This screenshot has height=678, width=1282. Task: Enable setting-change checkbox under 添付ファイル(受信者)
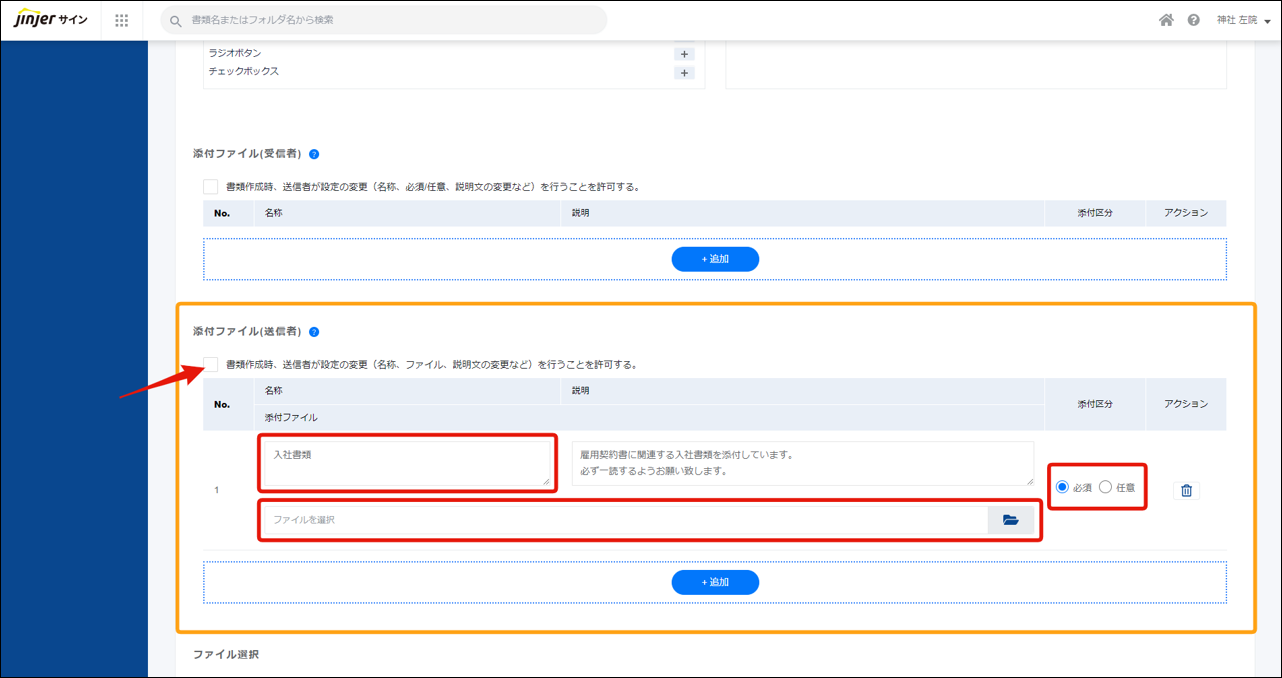point(210,187)
